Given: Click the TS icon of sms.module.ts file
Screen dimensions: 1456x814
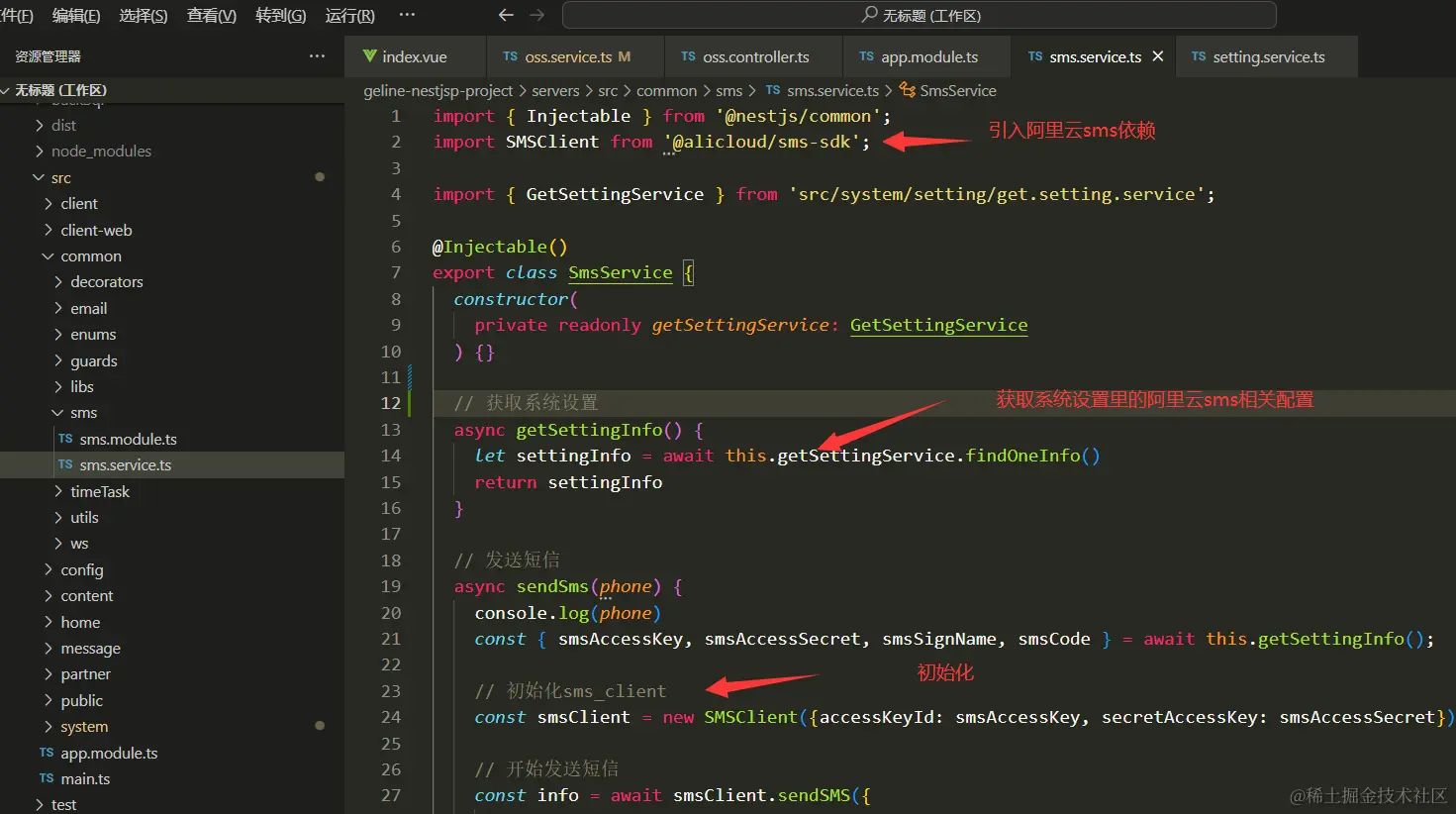Looking at the screenshot, I should (65, 439).
